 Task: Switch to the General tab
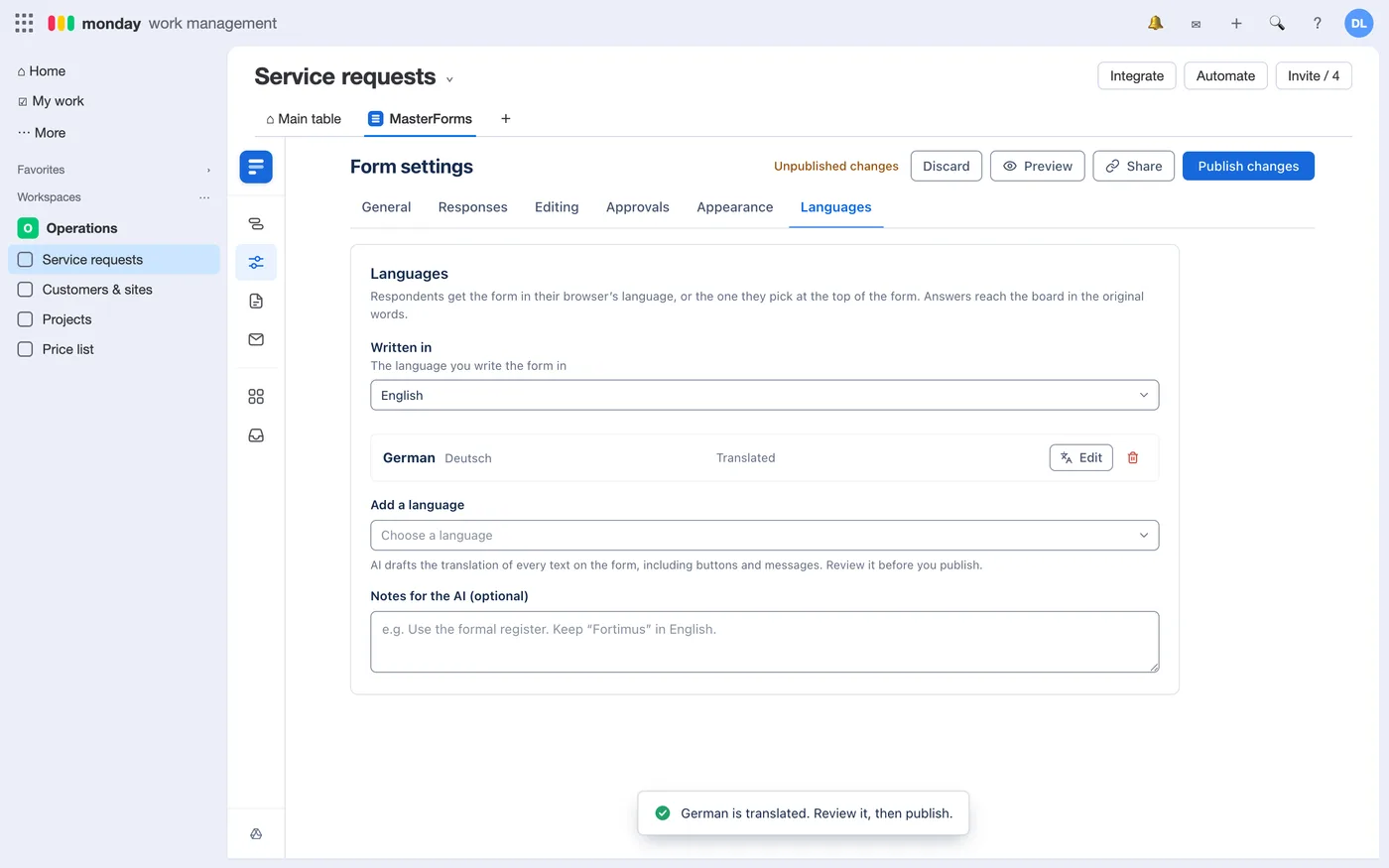(x=386, y=207)
